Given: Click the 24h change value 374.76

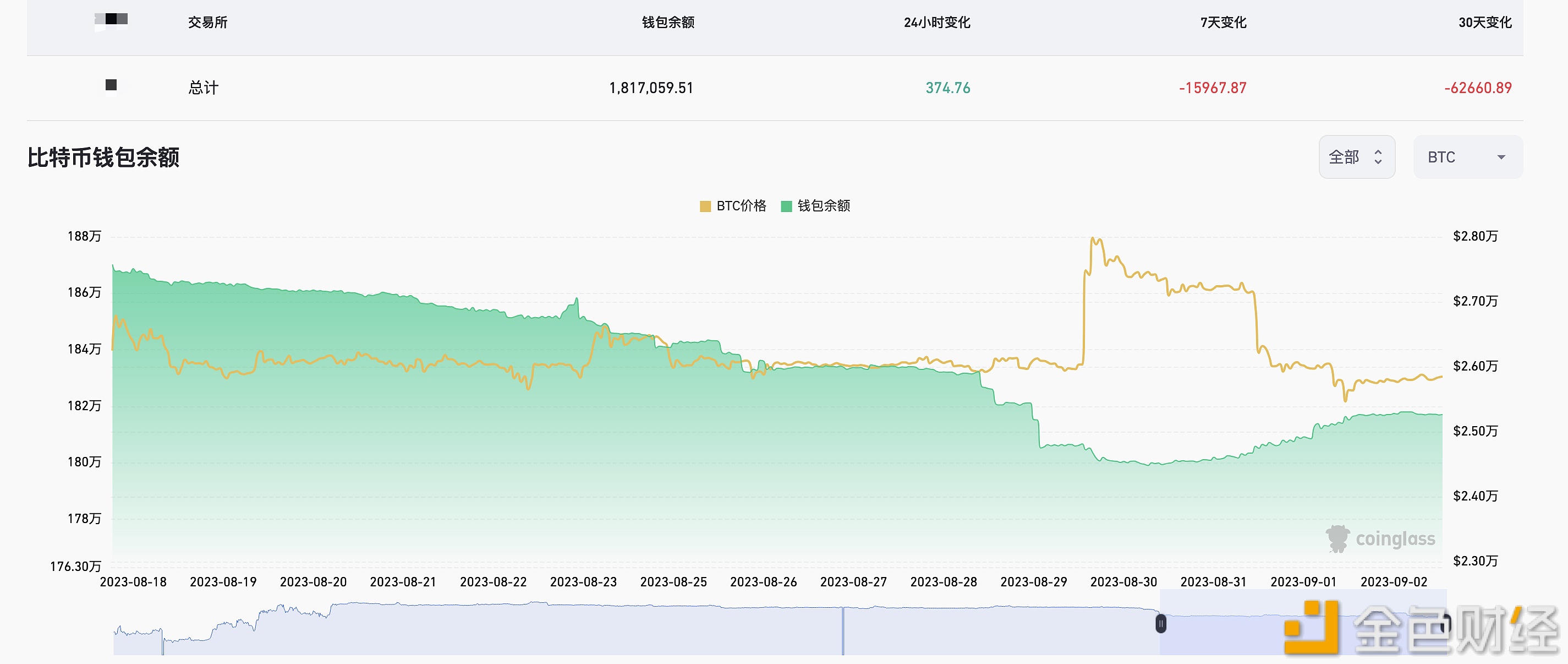Looking at the screenshot, I should [x=948, y=88].
